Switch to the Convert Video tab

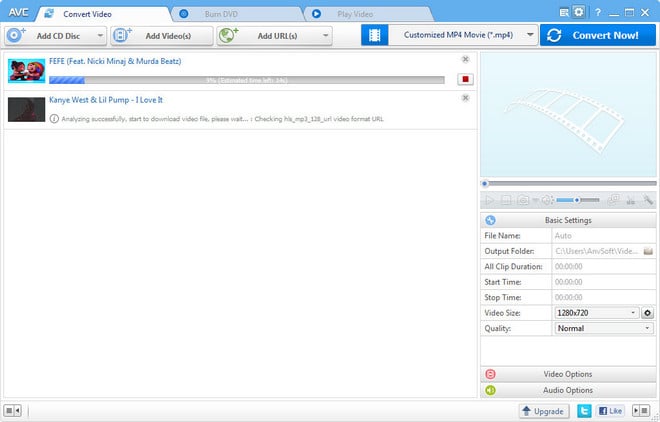[x=101, y=14]
